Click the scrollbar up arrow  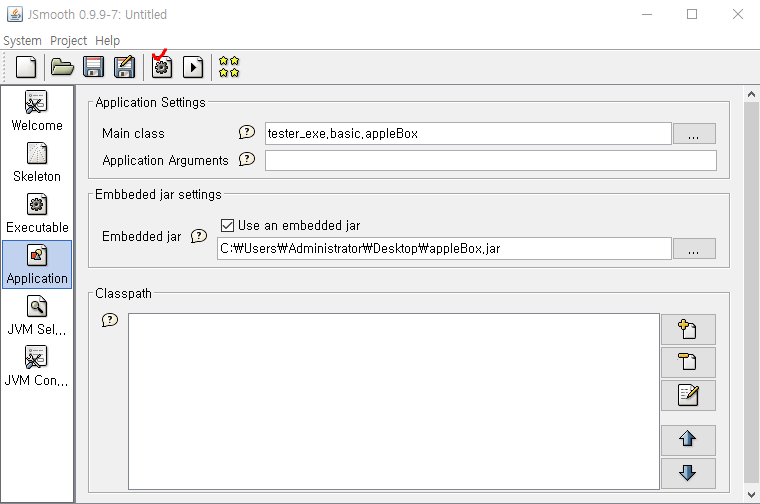(751, 94)
